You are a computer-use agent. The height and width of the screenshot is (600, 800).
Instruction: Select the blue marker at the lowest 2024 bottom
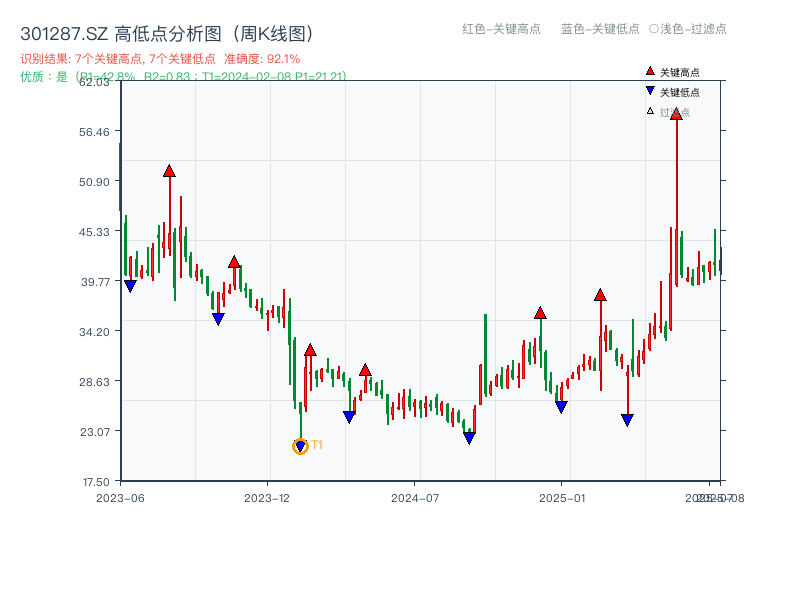click(x=467, y=437)
